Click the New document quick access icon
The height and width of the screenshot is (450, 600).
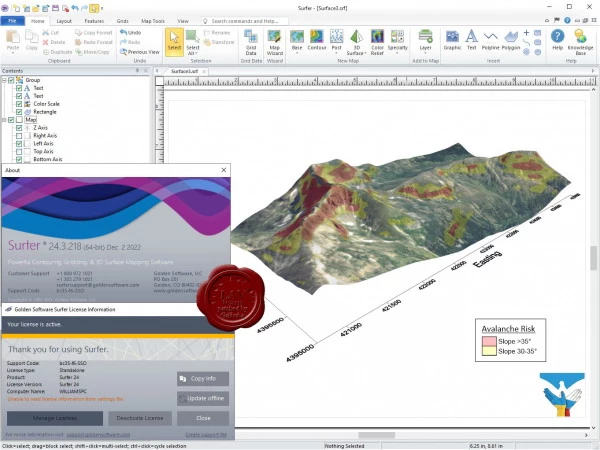pyautogui.click(x=16, y=8)
